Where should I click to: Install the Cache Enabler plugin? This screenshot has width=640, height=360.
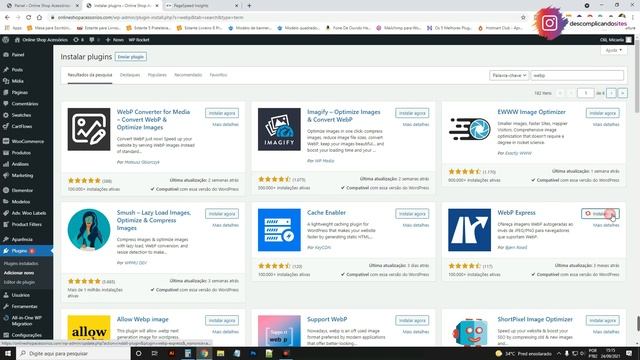point(412,214)
